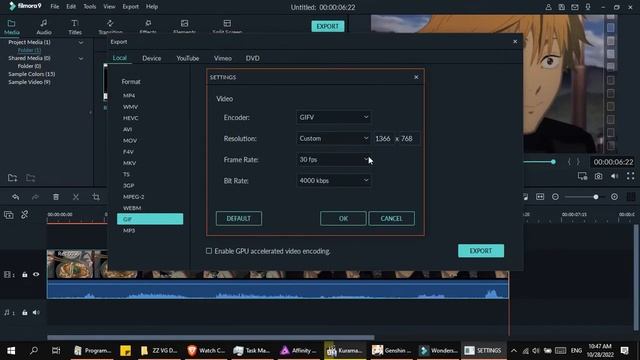
Task: Open the Windows Start menu
Action: 11,350
